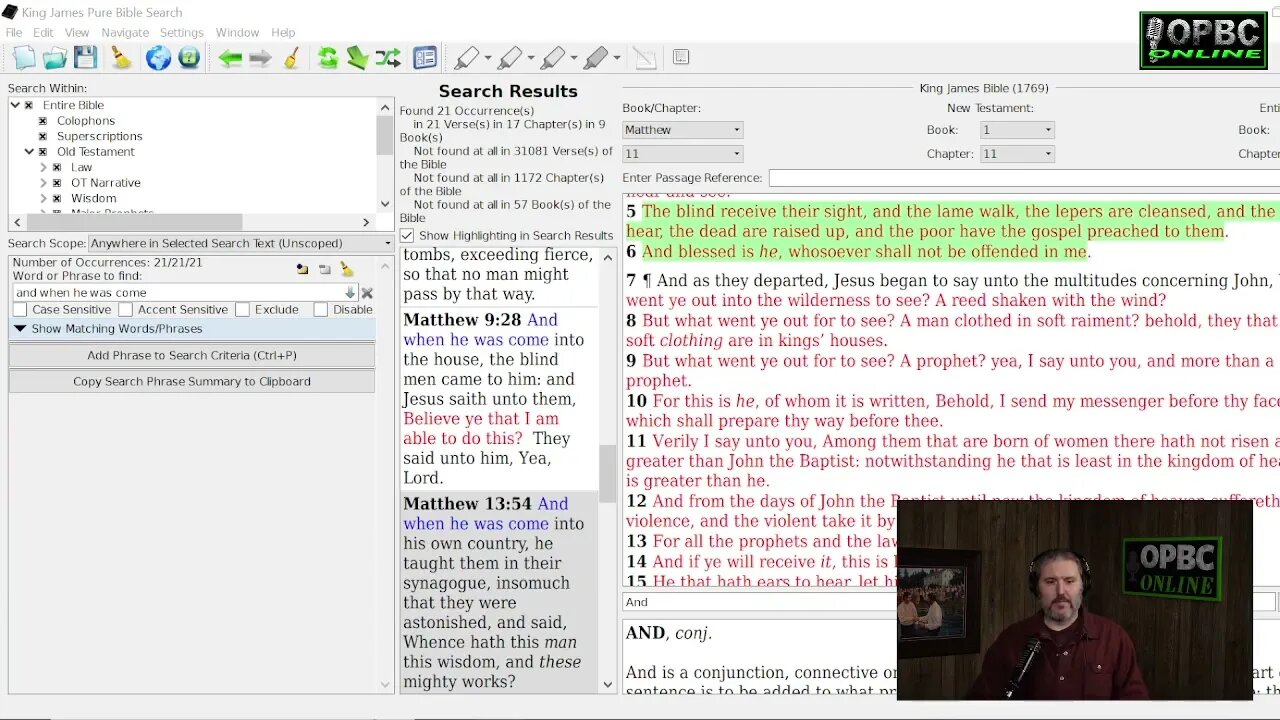This screenshot has height=720, width=1280.
Task: Open the Navigate menu
Action: [x=125, y=33]
